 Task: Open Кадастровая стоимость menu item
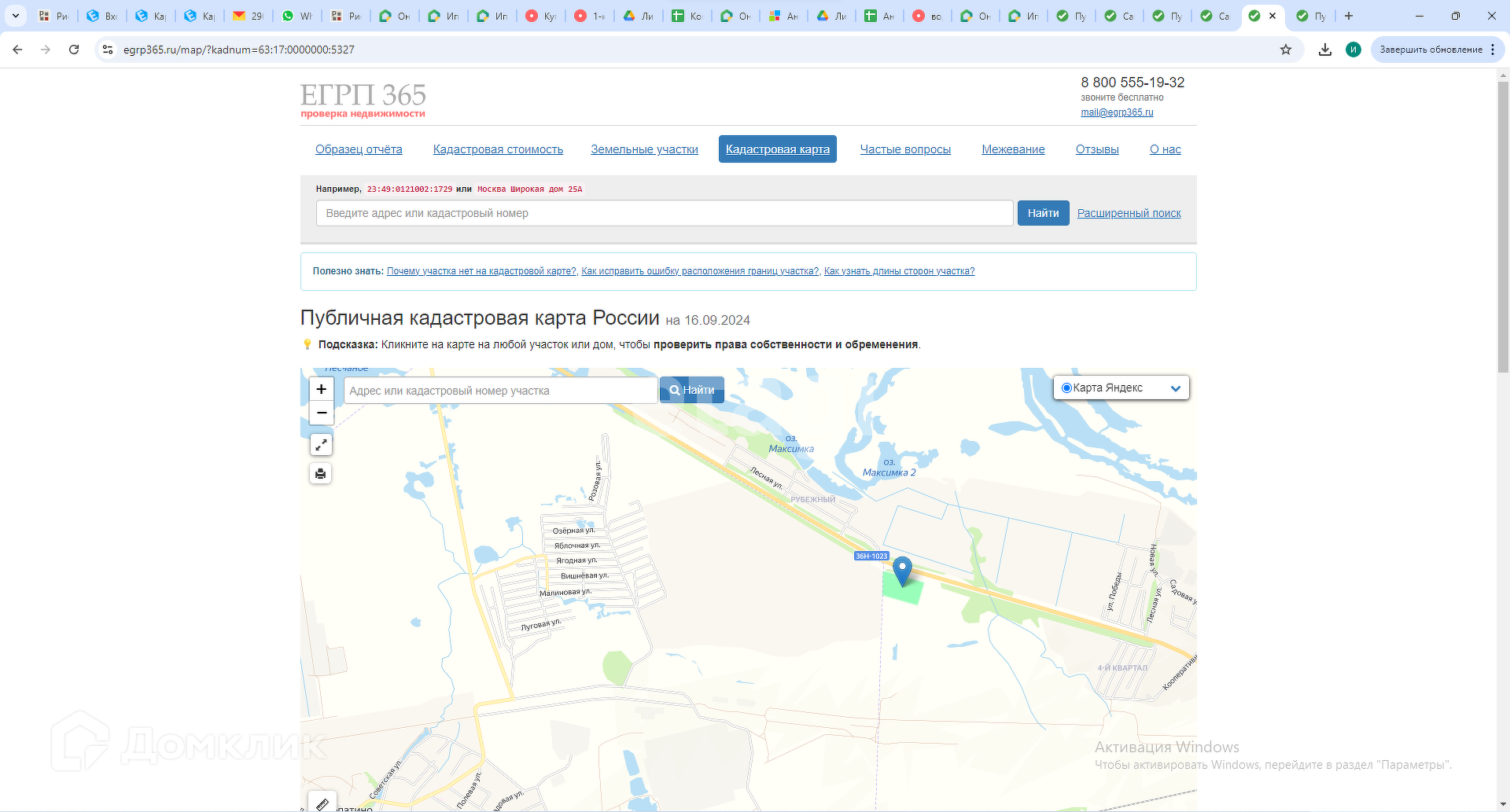coord(498,149)
